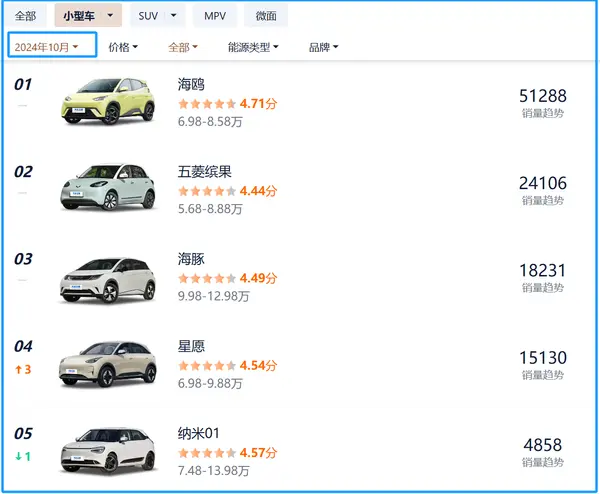Open the 小型车 dropdown arrow

coord(110,16)
